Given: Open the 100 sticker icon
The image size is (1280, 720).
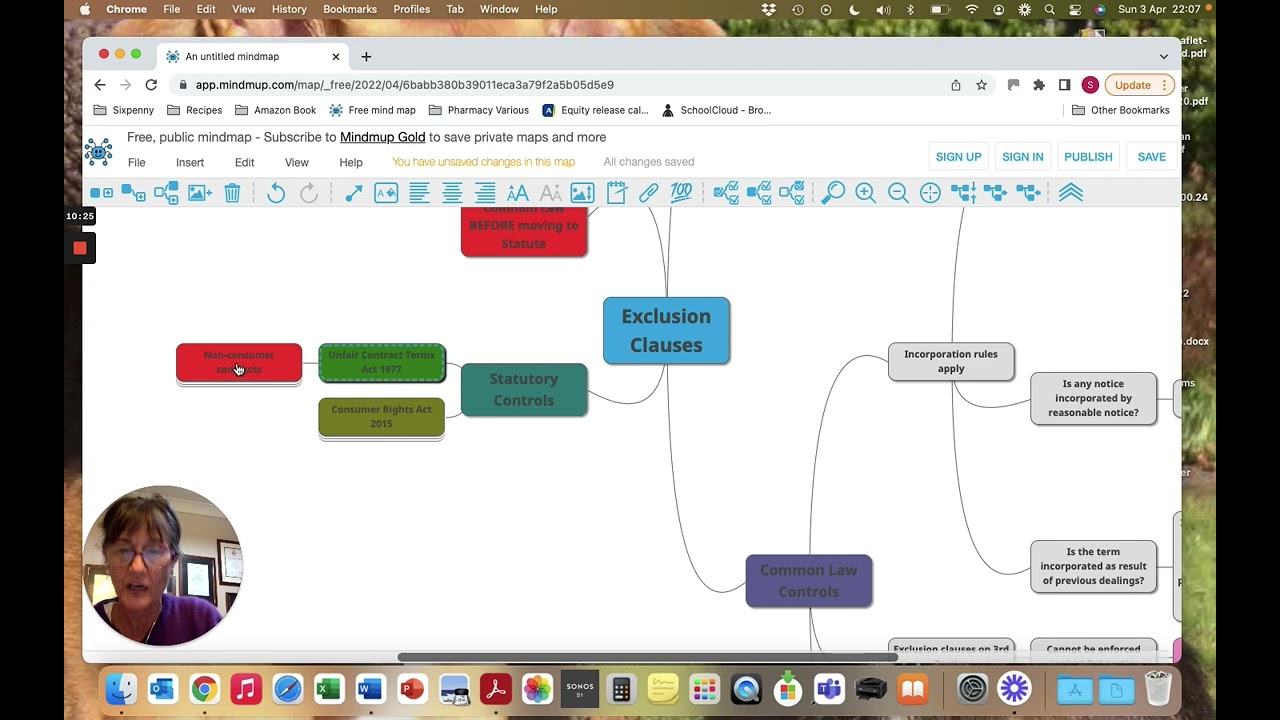Looking at the screenshot, I should point(681,193).
